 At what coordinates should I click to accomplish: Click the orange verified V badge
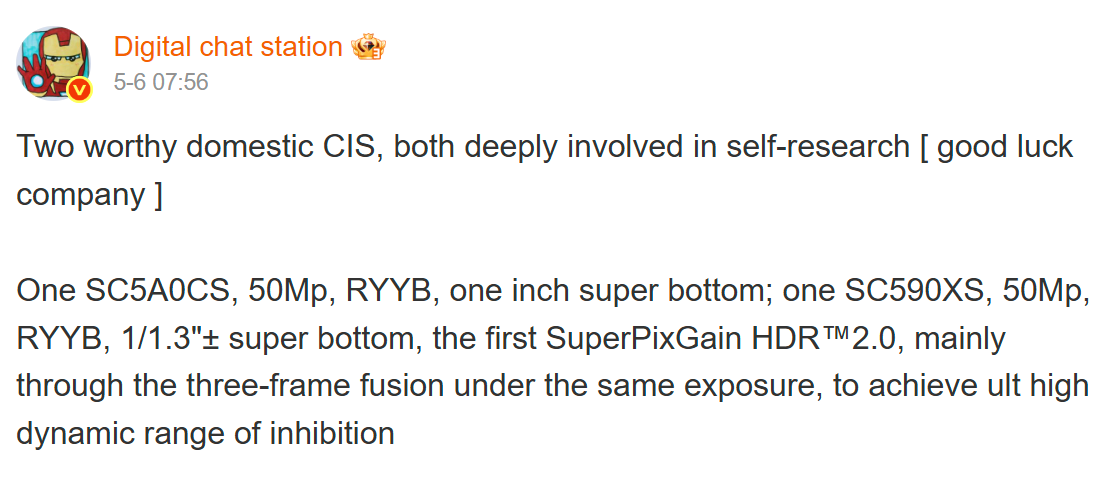tap(80, 90)
